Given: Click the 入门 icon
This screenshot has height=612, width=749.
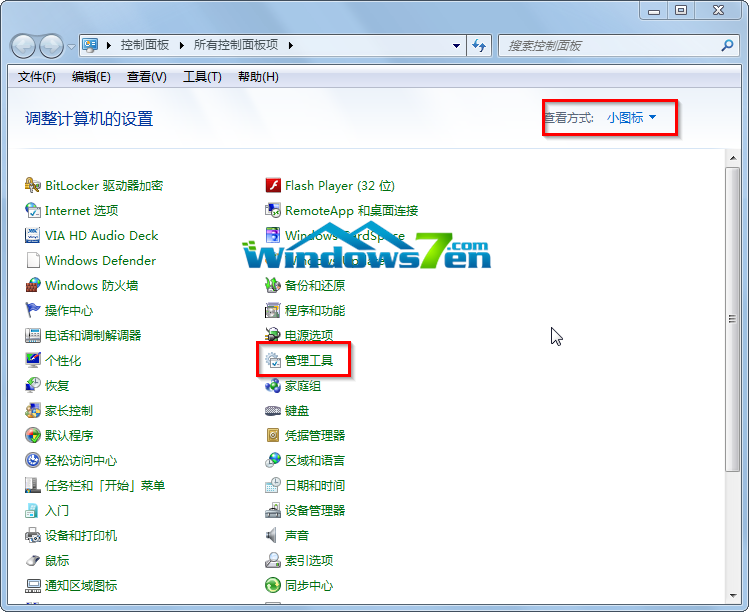Looking at the screenshot, I should (x=32, y=510).
